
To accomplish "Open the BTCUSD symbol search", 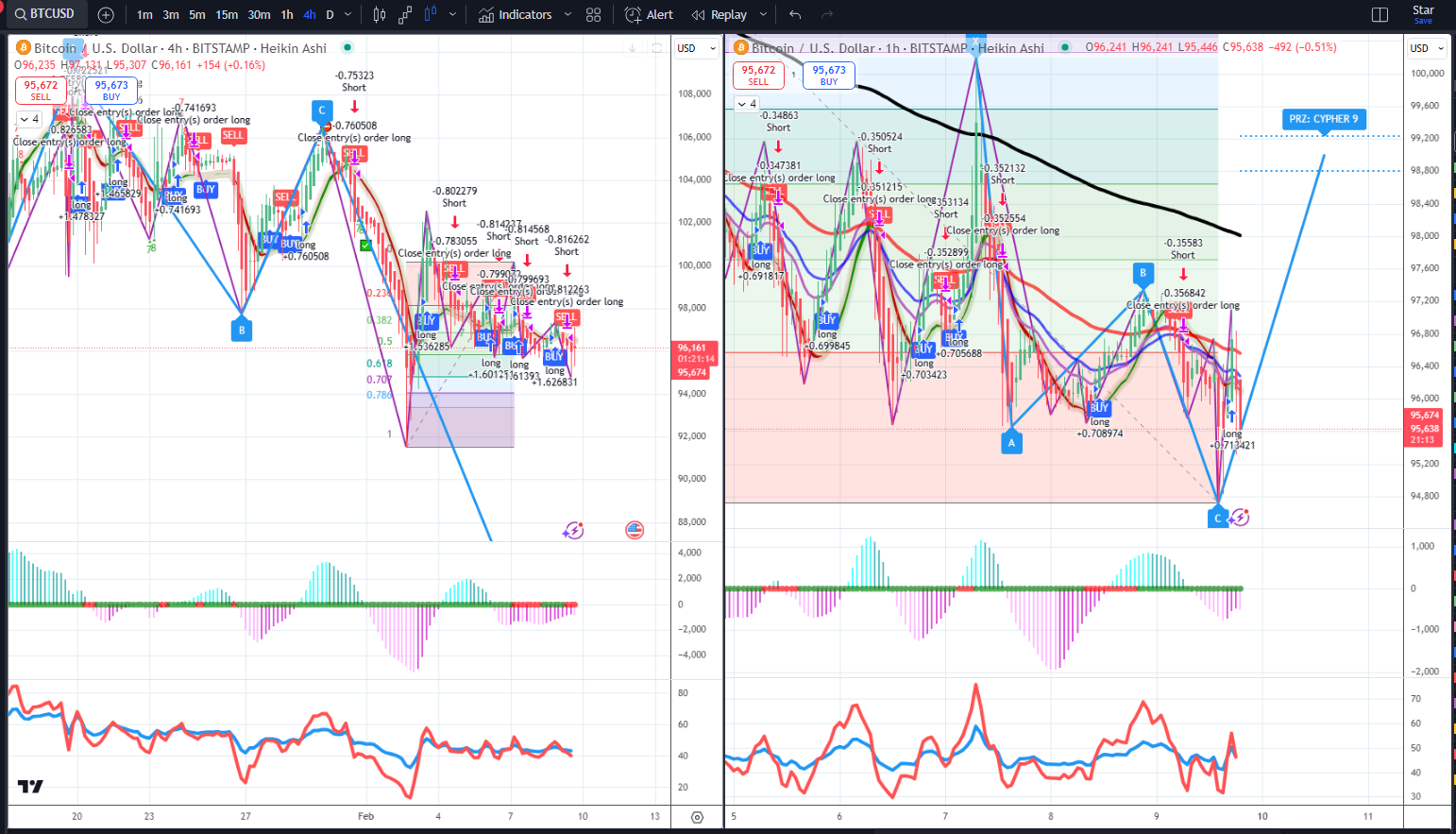I will 45,14.
